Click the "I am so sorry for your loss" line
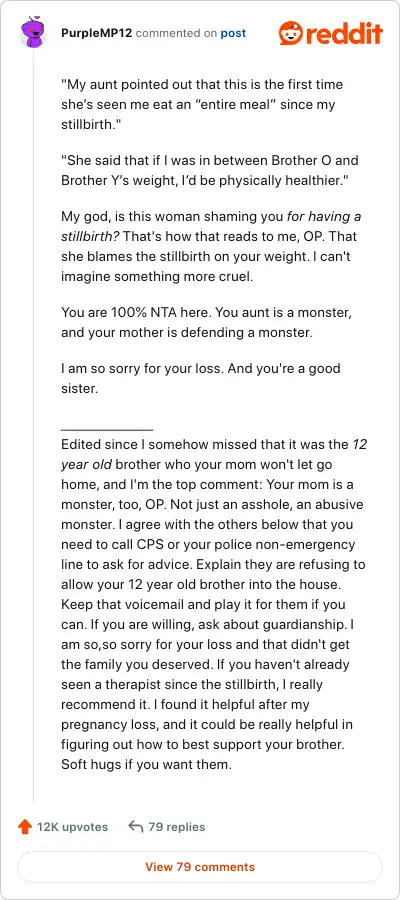Viewport: 400px width, 900px height. tap(201, 378)
